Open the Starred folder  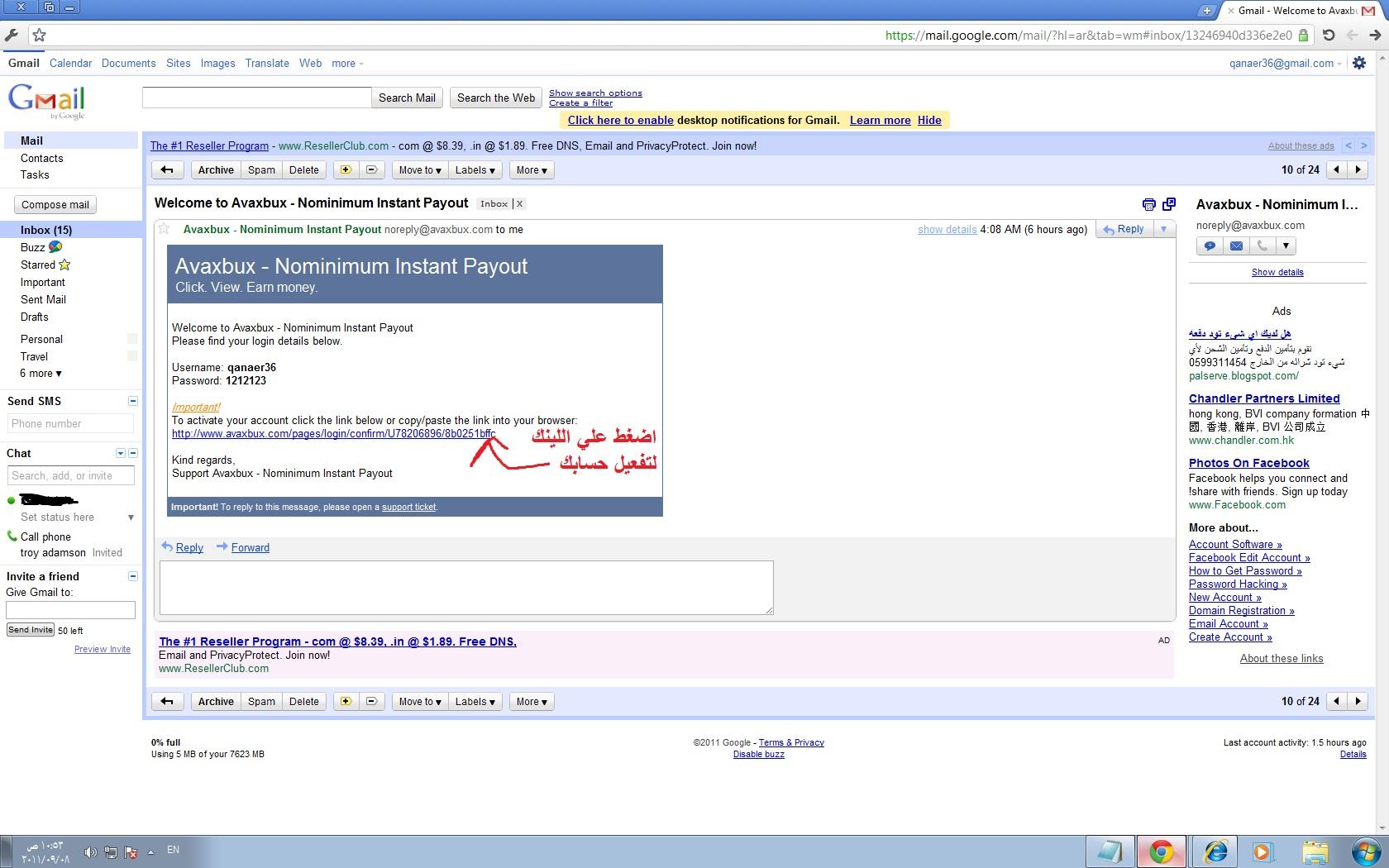coord(38,265)
